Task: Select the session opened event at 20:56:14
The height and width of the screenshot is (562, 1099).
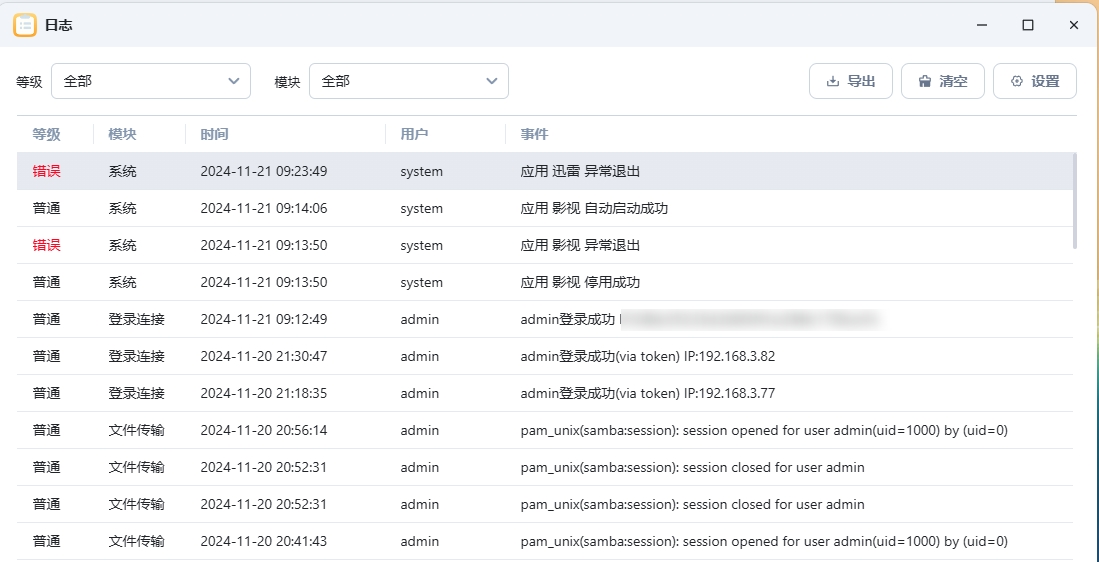Action: click(764, 430)
